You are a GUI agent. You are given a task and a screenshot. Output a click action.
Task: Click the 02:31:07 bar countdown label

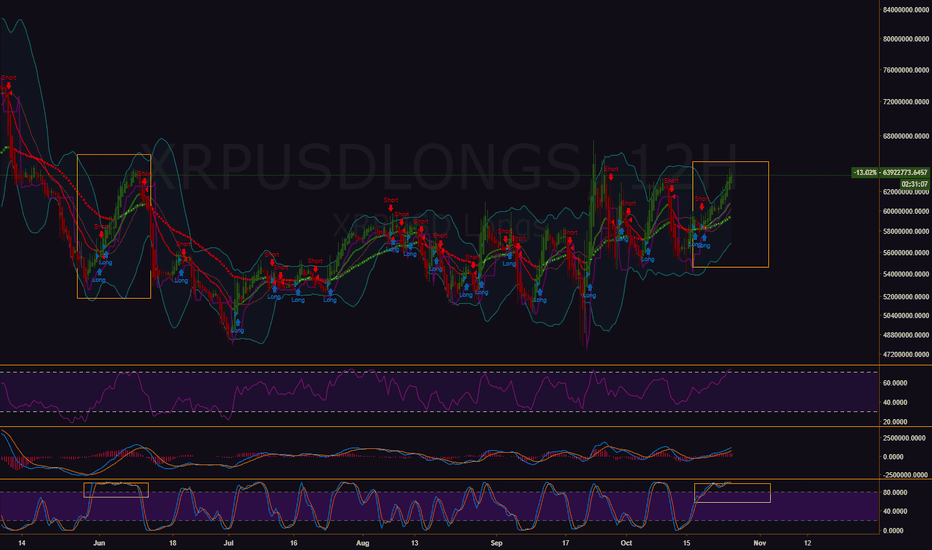pos(915,184)
